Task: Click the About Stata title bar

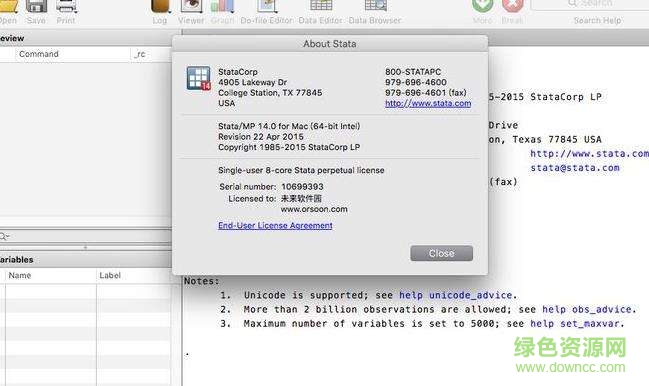Action: click(x=330, y=44)
